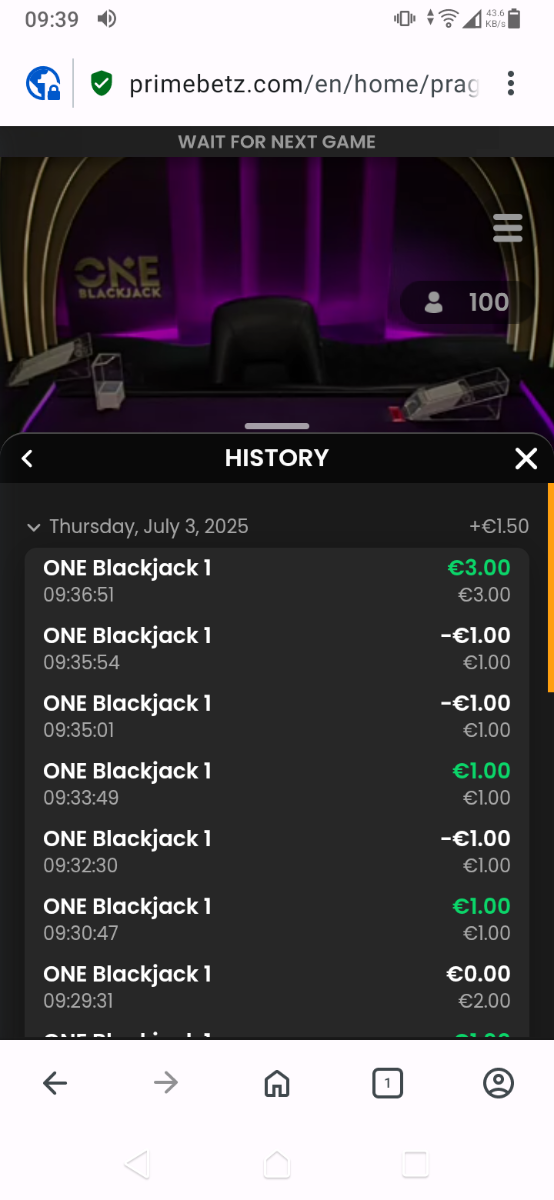Tap the globe privacy icon in the address bar
This screenshot has height=1200, width=554.
tap(43, 83)
